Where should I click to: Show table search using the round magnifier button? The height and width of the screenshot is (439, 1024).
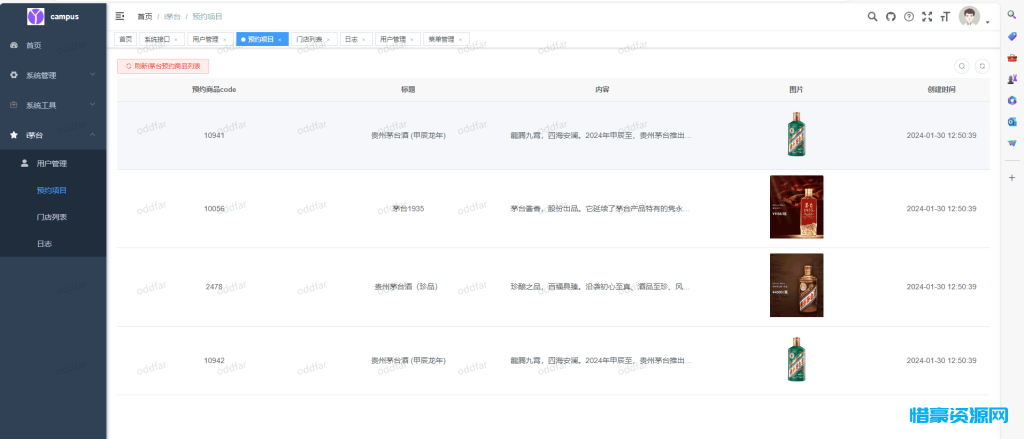pyautogui.click(x=961, y=66)
